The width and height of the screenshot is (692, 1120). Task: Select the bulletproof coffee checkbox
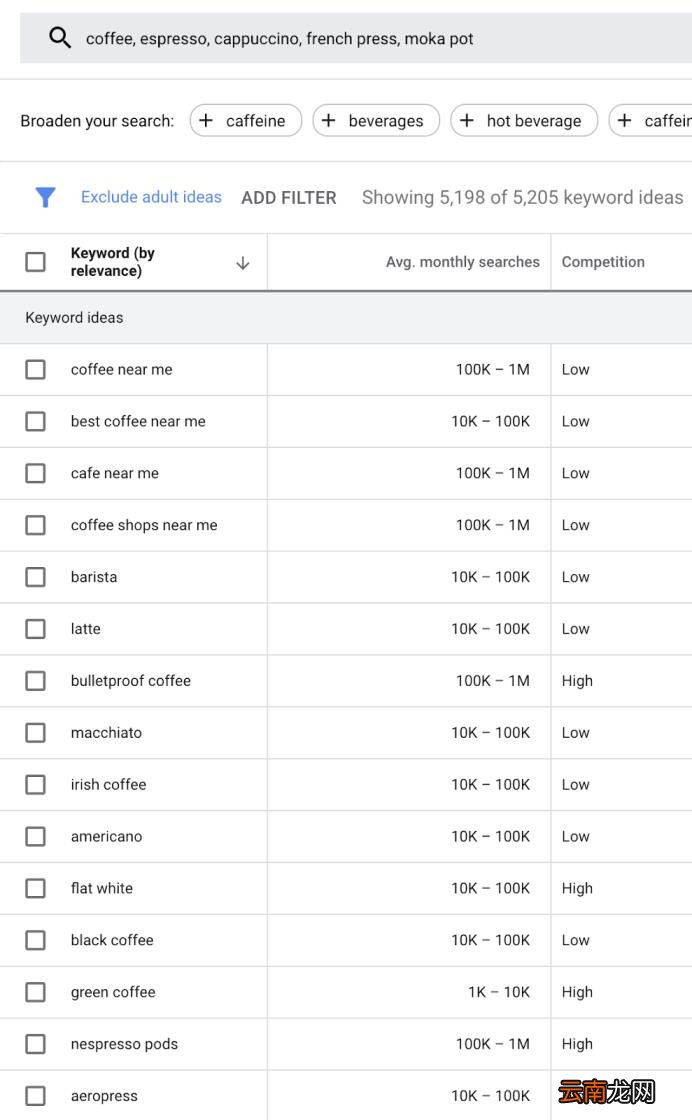pyautogui.click(x=35, y=681)
